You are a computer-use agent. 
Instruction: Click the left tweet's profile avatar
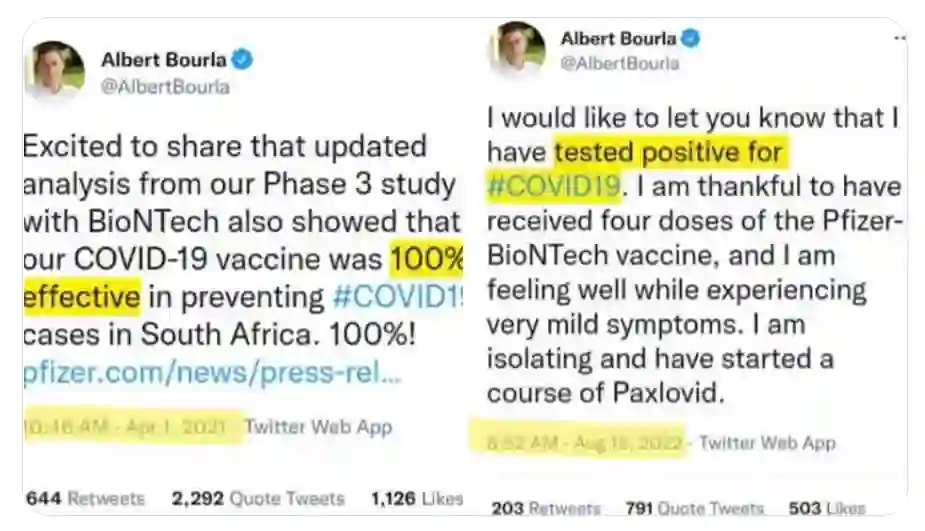56,70
